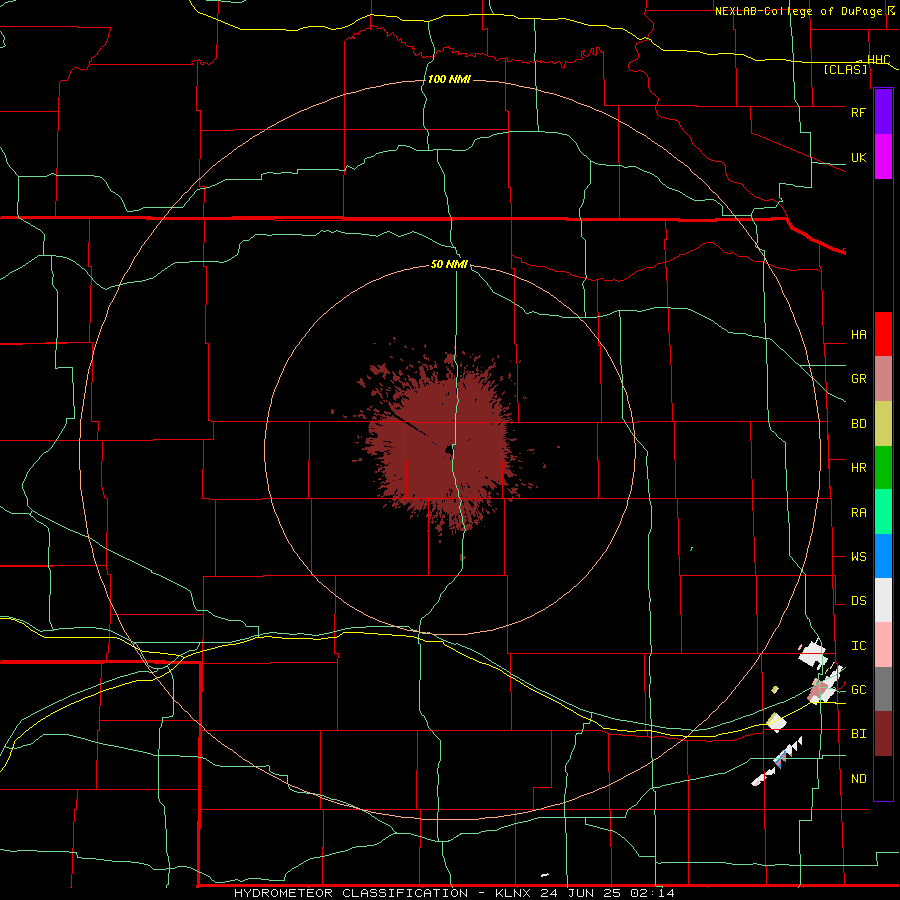
Task: Click the GR legend label
Action: (858, 379)
